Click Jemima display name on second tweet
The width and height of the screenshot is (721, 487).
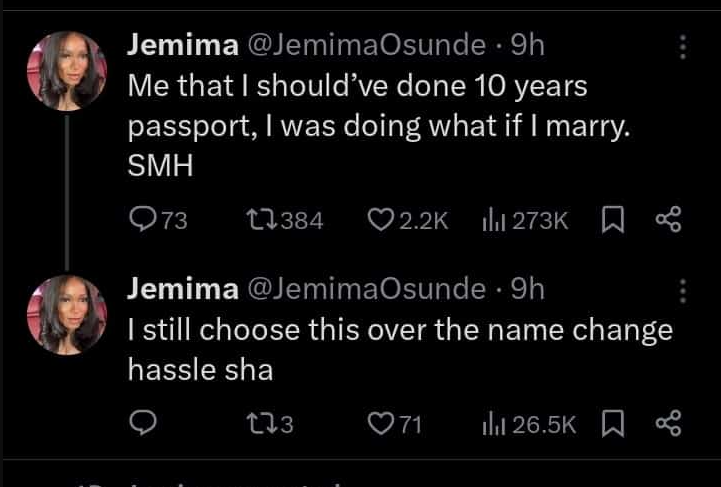click(x=175, y=290)
